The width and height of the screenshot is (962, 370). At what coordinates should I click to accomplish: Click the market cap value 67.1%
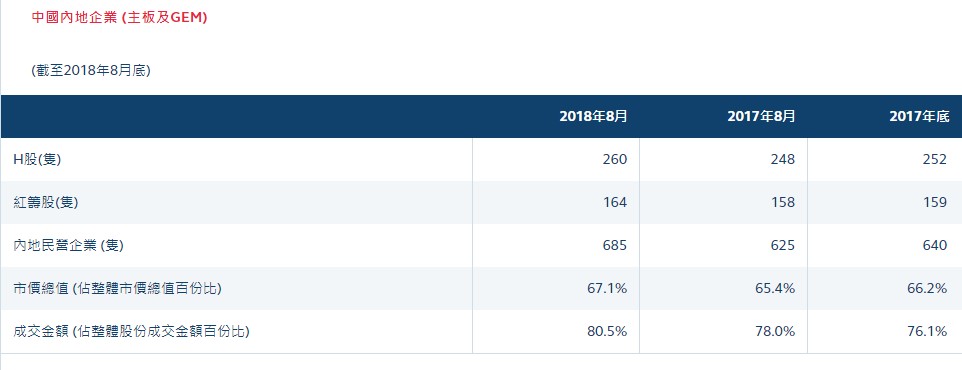pyautogui.click(x=607, y=288)
